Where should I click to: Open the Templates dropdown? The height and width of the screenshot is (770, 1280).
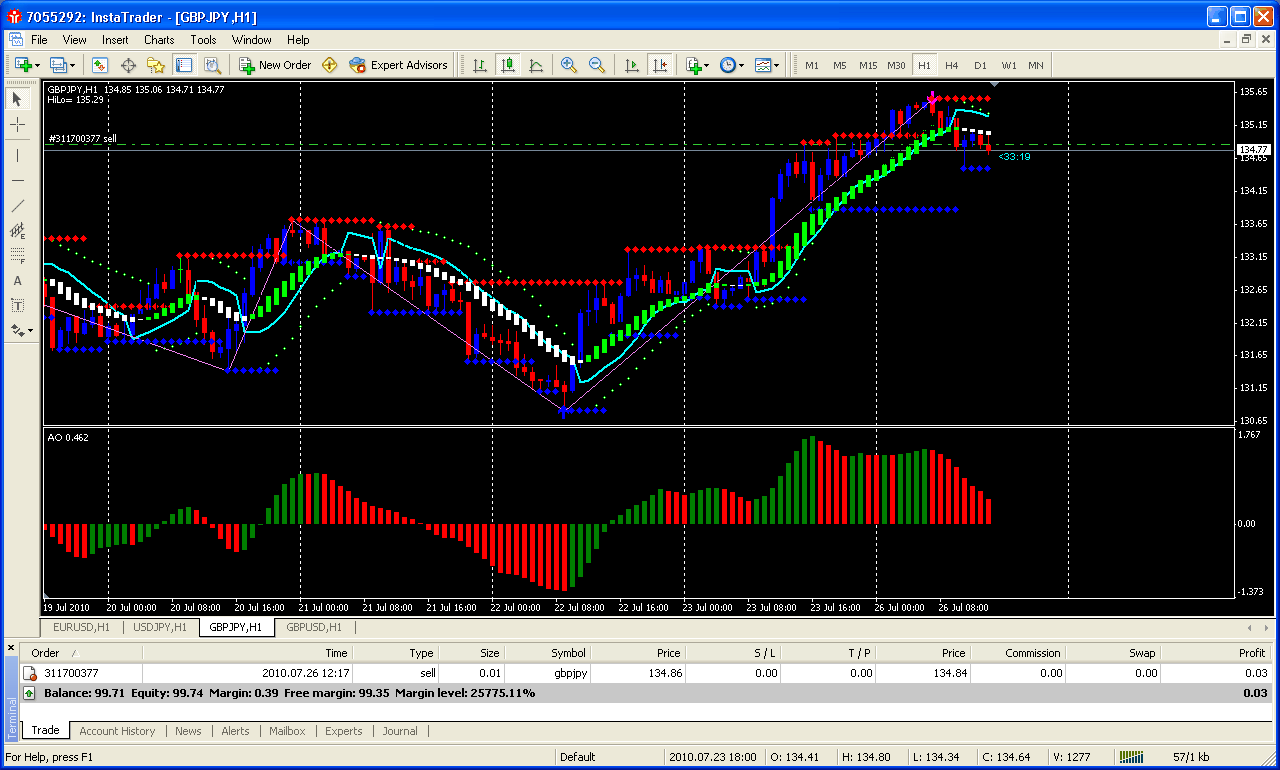767,65
